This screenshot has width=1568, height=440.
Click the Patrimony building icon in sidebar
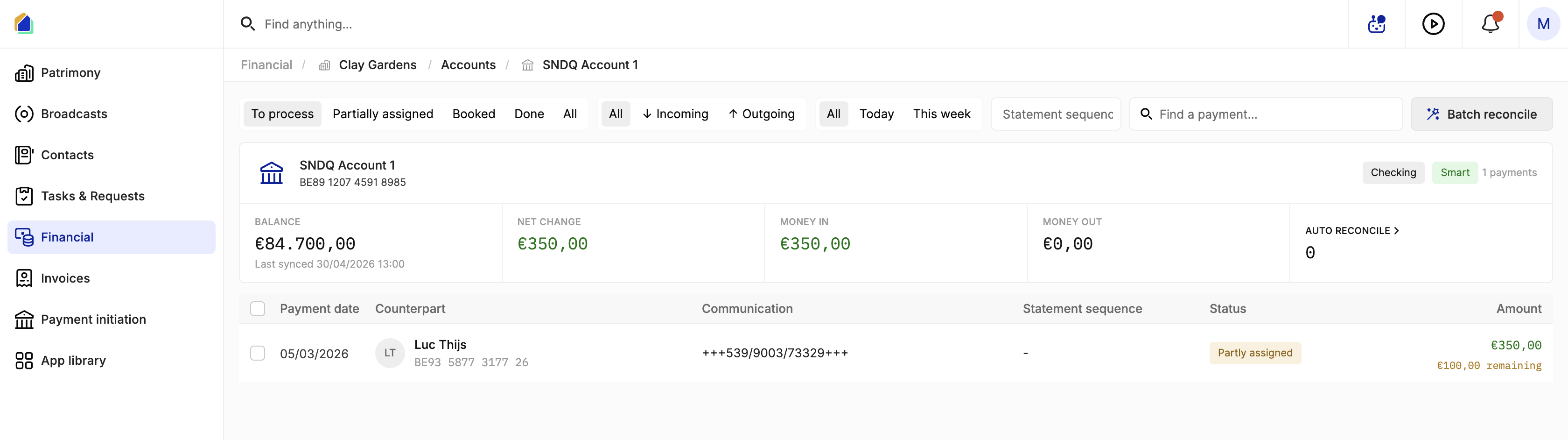pos(24,73)
